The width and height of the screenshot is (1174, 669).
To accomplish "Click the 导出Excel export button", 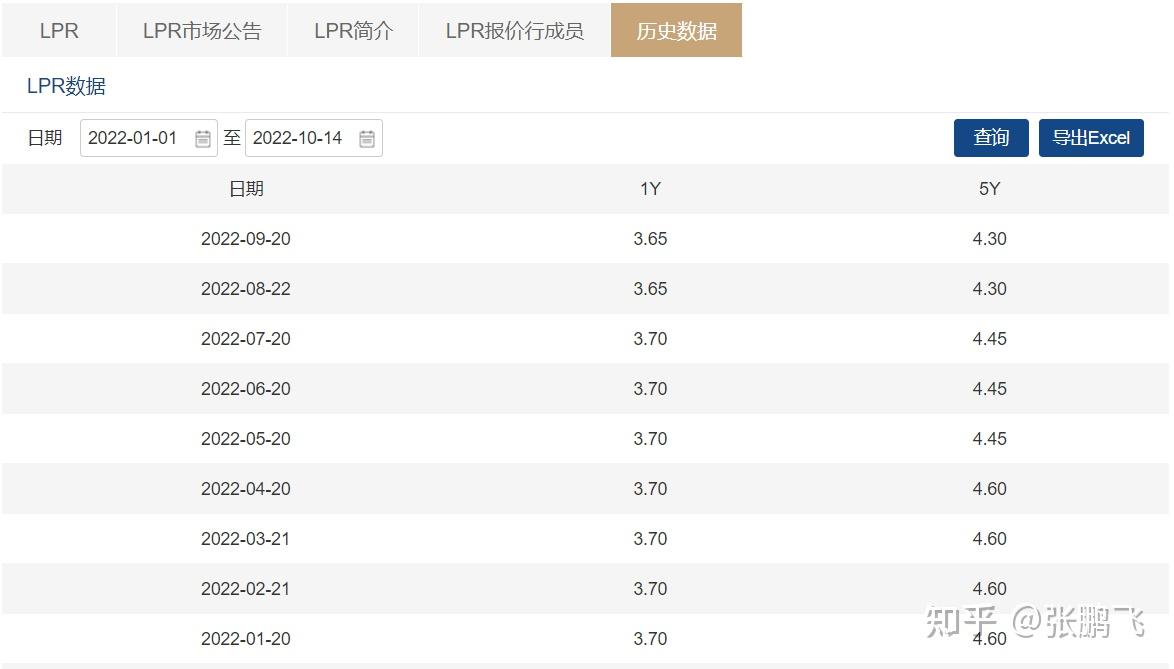I will (1091, 137).
